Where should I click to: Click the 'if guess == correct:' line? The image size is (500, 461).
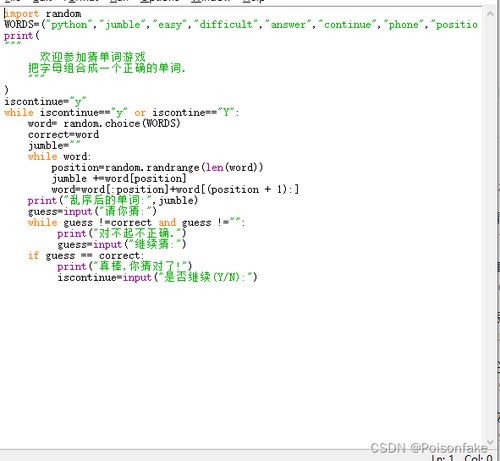(x=86, y=256)
